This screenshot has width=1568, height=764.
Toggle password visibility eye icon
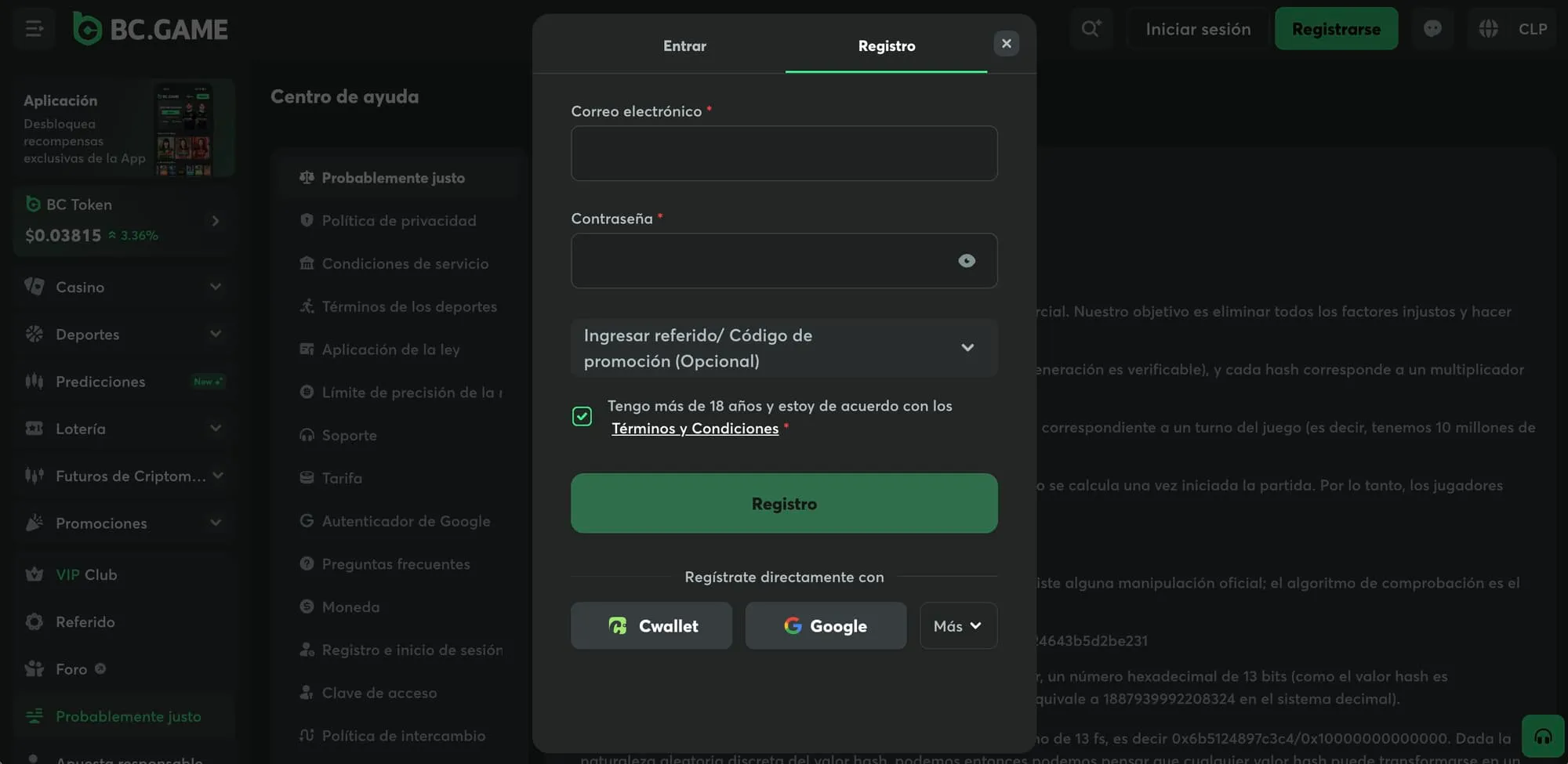pyautogui.click(x=967, y=261)
